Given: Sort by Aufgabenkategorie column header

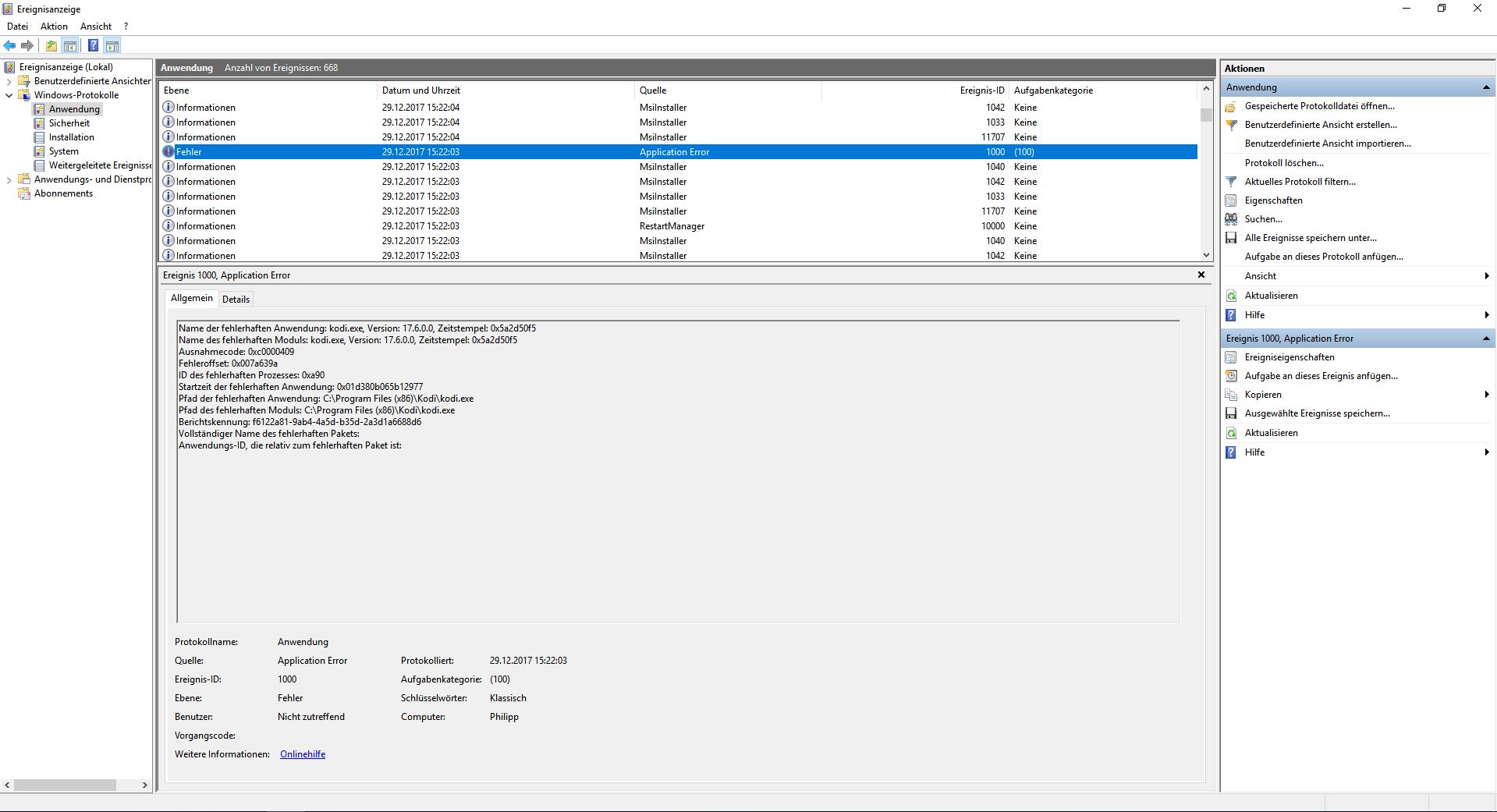Looking at the screenshot, I should (x=1102, y=90).
